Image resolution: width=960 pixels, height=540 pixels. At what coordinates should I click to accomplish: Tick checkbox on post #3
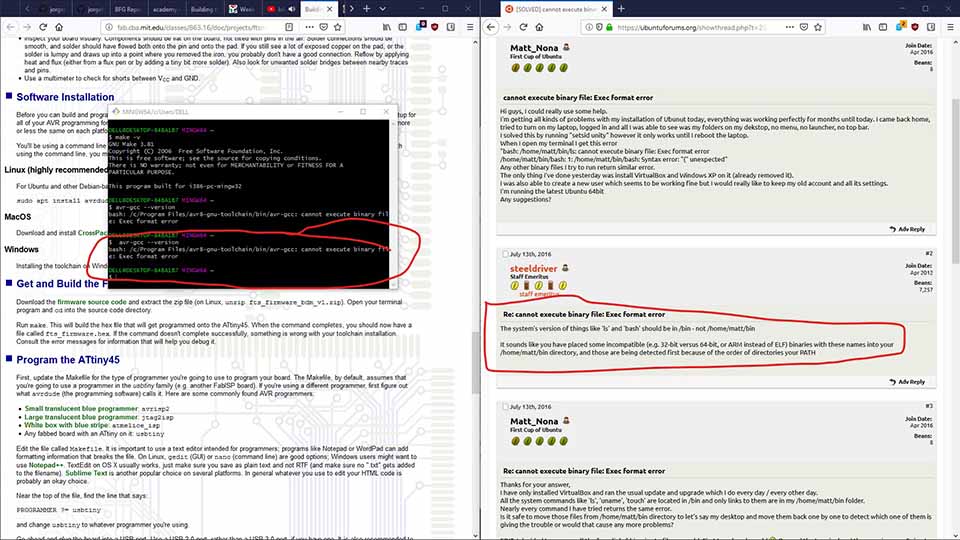click(505, 407)
